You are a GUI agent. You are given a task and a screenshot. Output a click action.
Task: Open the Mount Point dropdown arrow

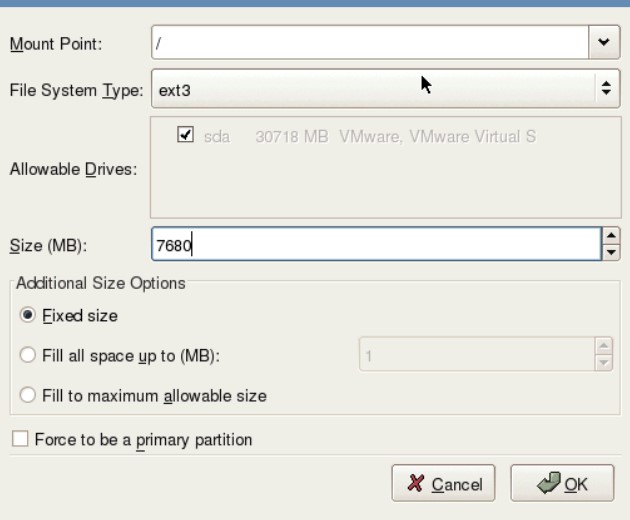tap(604, 42)
